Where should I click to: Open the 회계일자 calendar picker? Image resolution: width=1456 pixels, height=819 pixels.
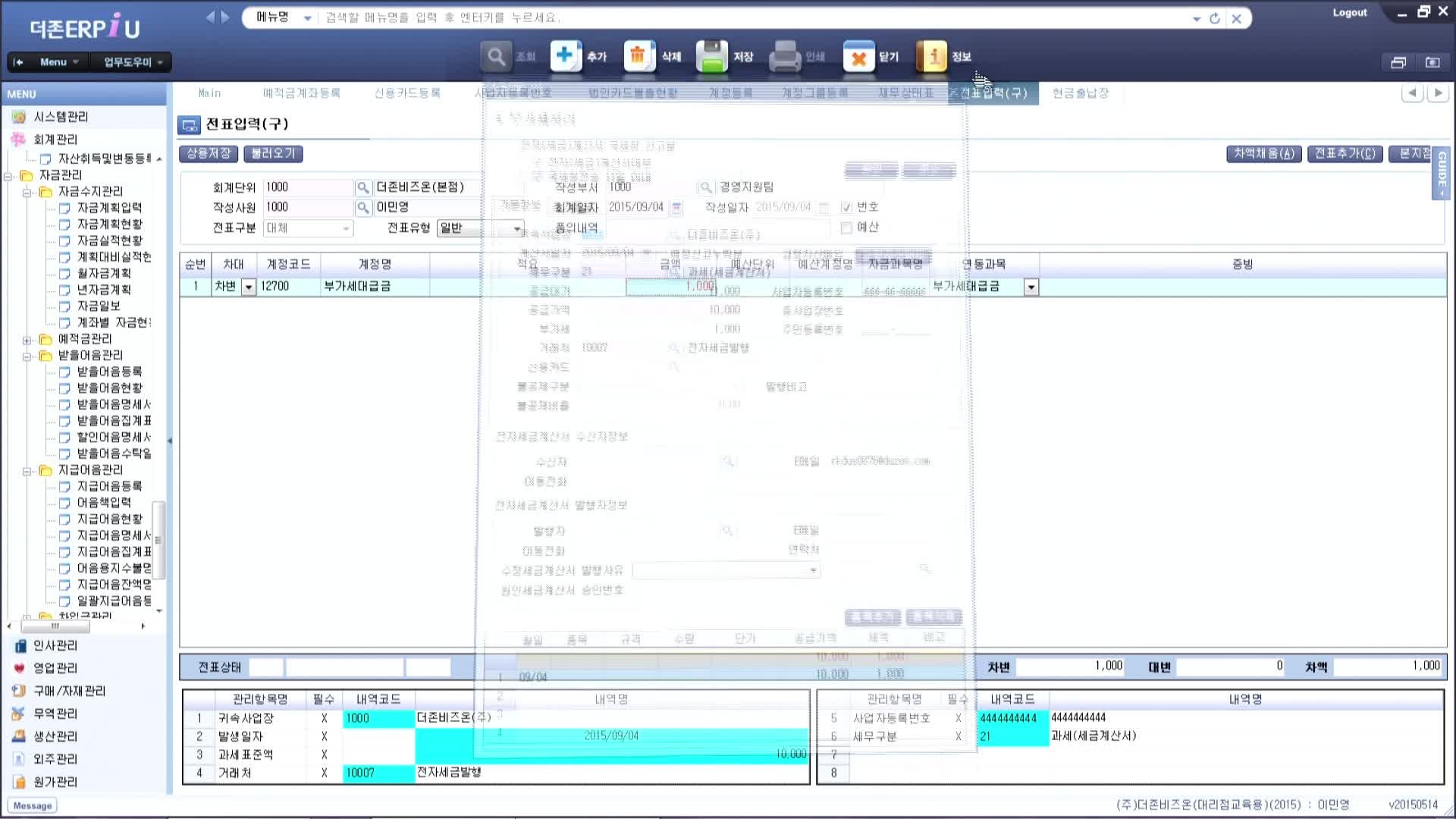tap(677, 207)
